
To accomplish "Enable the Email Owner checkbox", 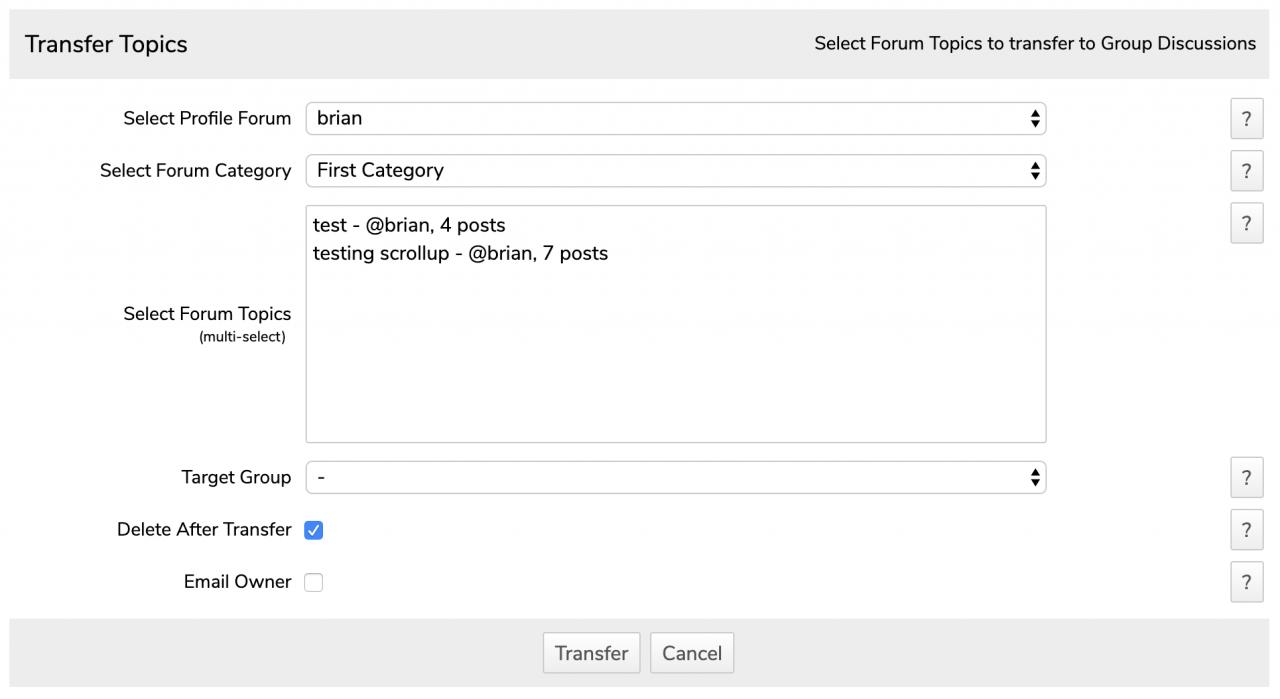I will click(314, 582).
